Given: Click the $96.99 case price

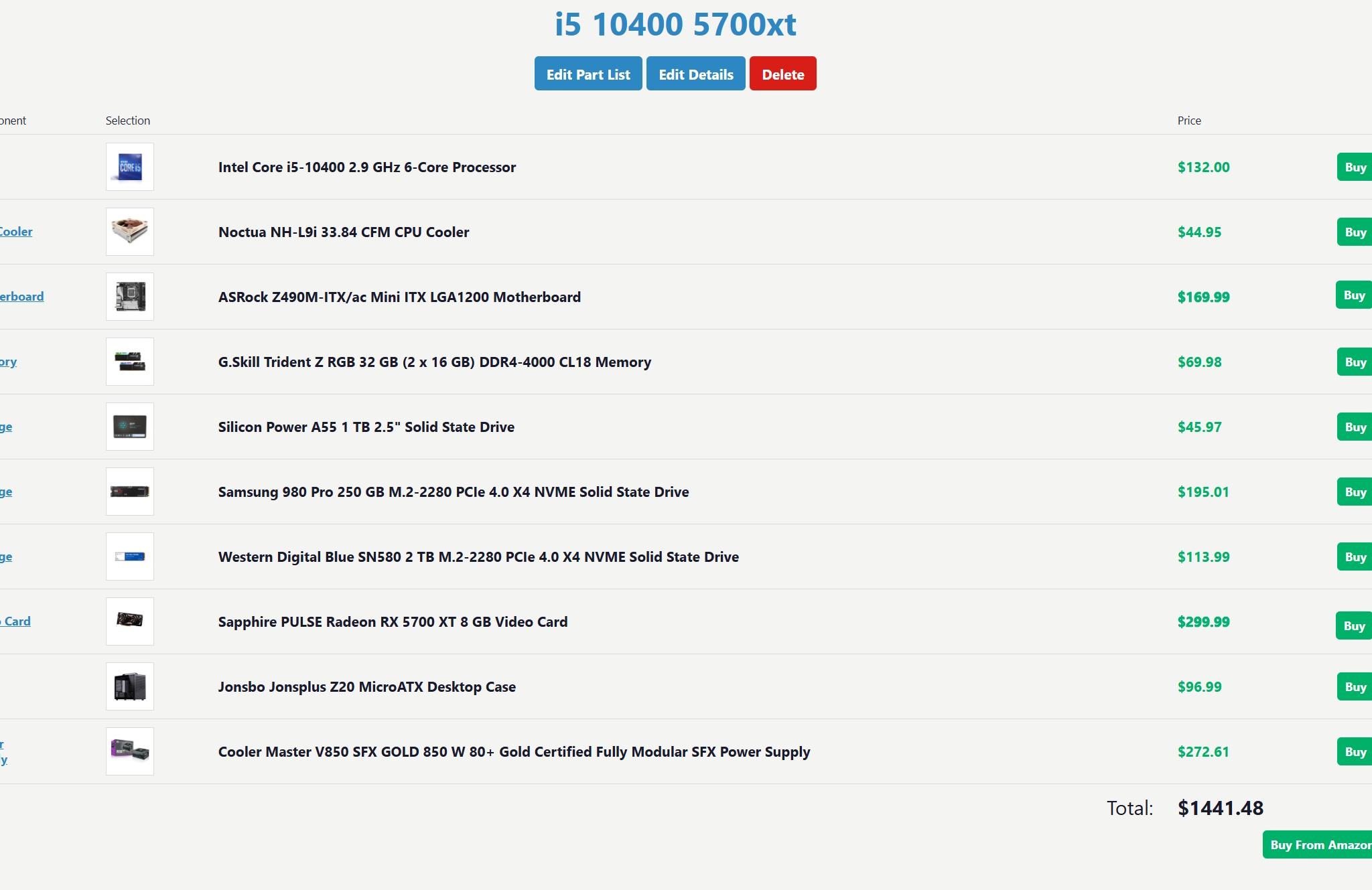Looking at the screenshot, I should click(1200, 686).
